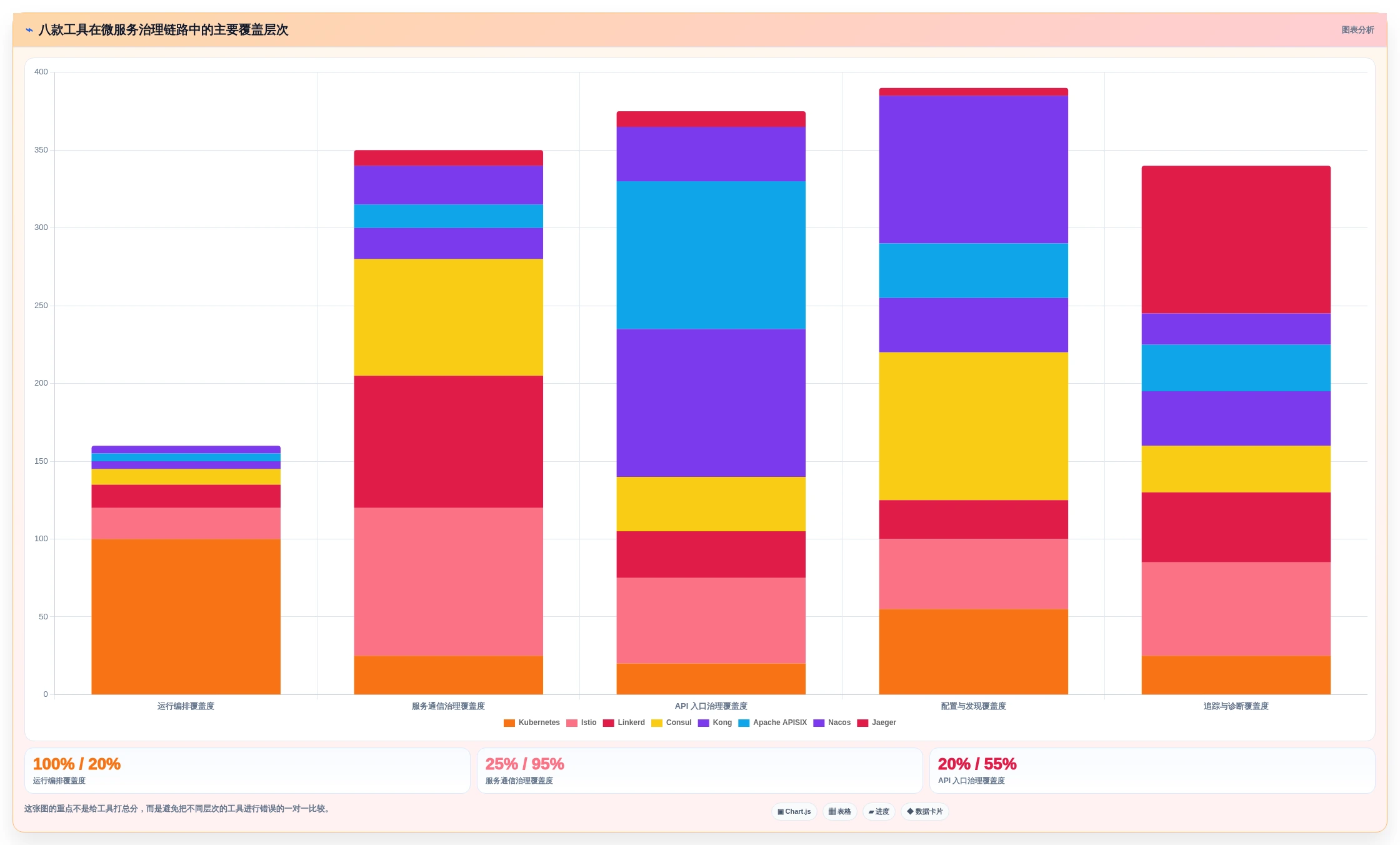Viewport: 1400px width, 845px height.
Task: Click the 数据卡片 diamond icon
Action: [910, 812]
